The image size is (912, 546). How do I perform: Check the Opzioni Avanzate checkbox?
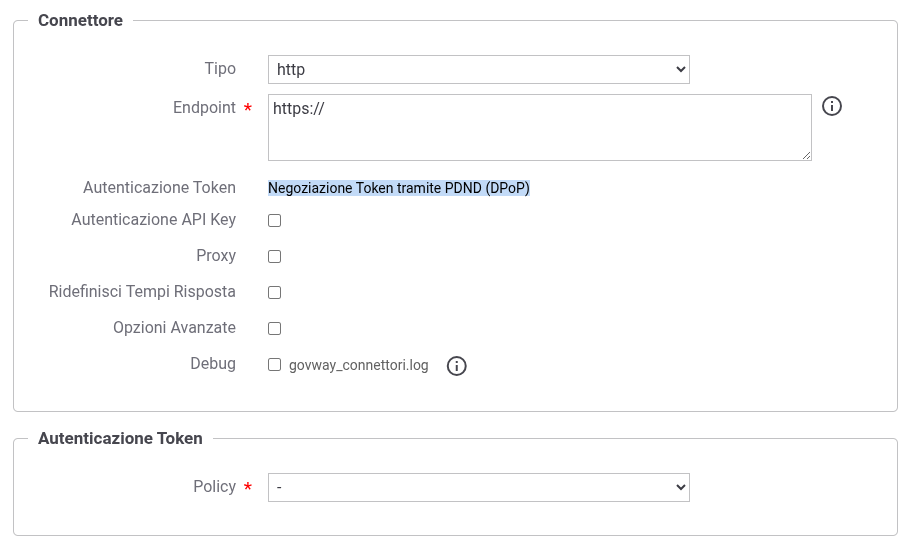tap(275, 328)
